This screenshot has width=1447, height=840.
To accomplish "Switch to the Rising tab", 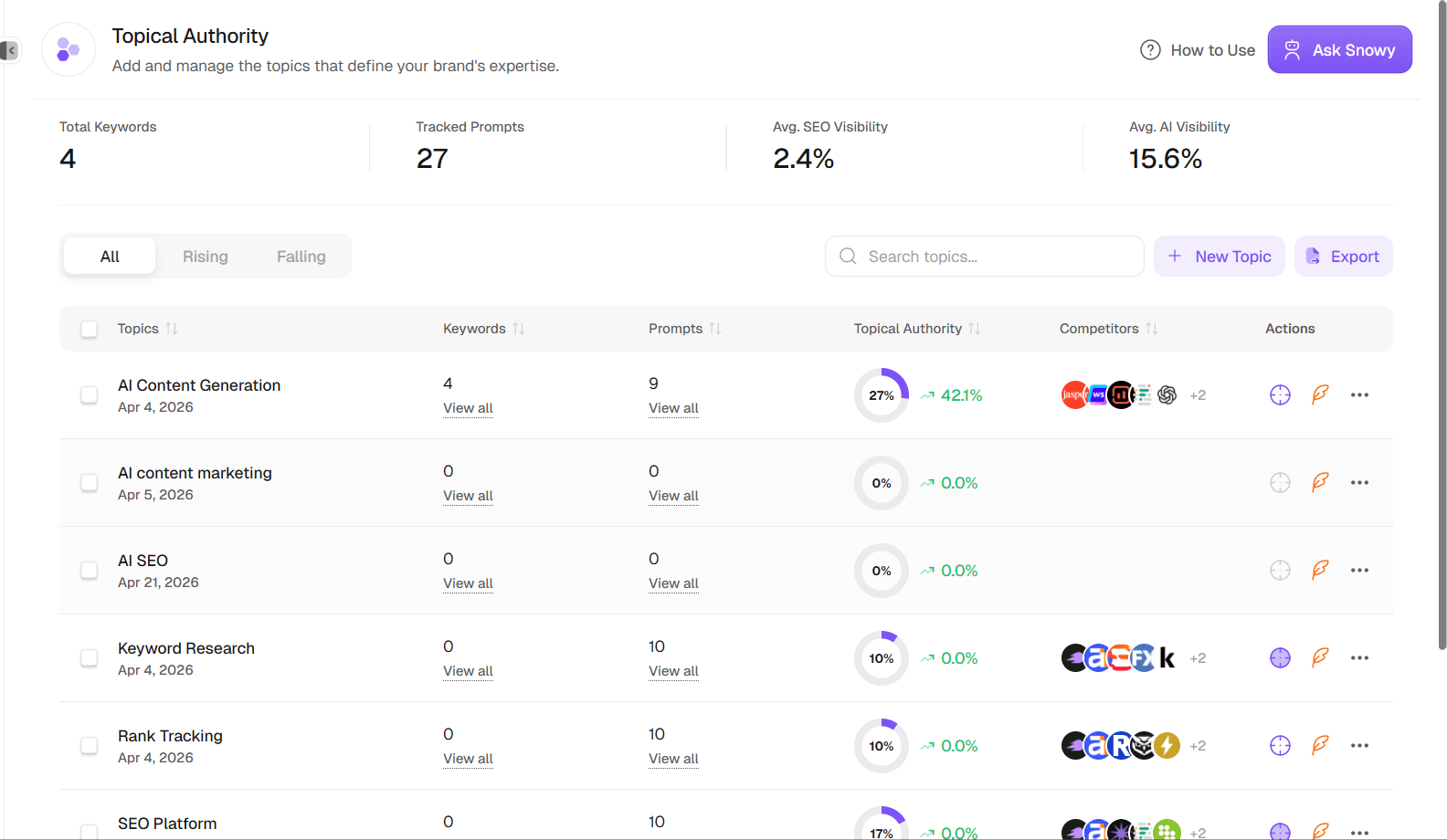I will click(206, 257).
